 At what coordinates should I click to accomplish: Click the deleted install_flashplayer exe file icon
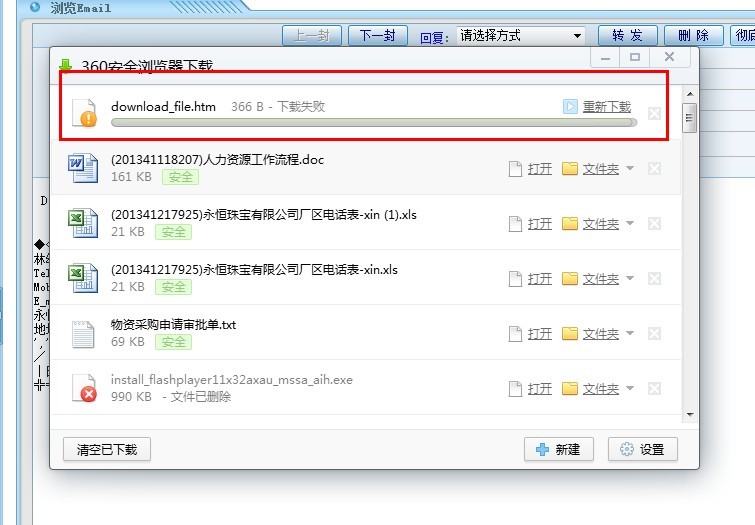click(x=82, y=388)
